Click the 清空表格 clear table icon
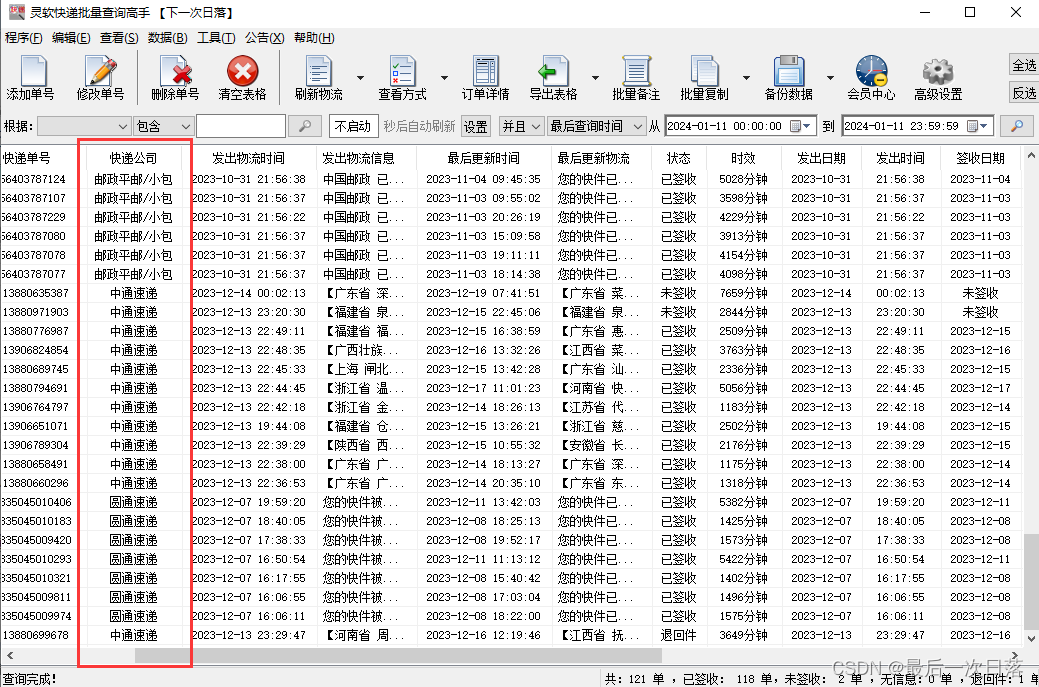This screenshot has width=1039, height=687. (x=243, y=78)
